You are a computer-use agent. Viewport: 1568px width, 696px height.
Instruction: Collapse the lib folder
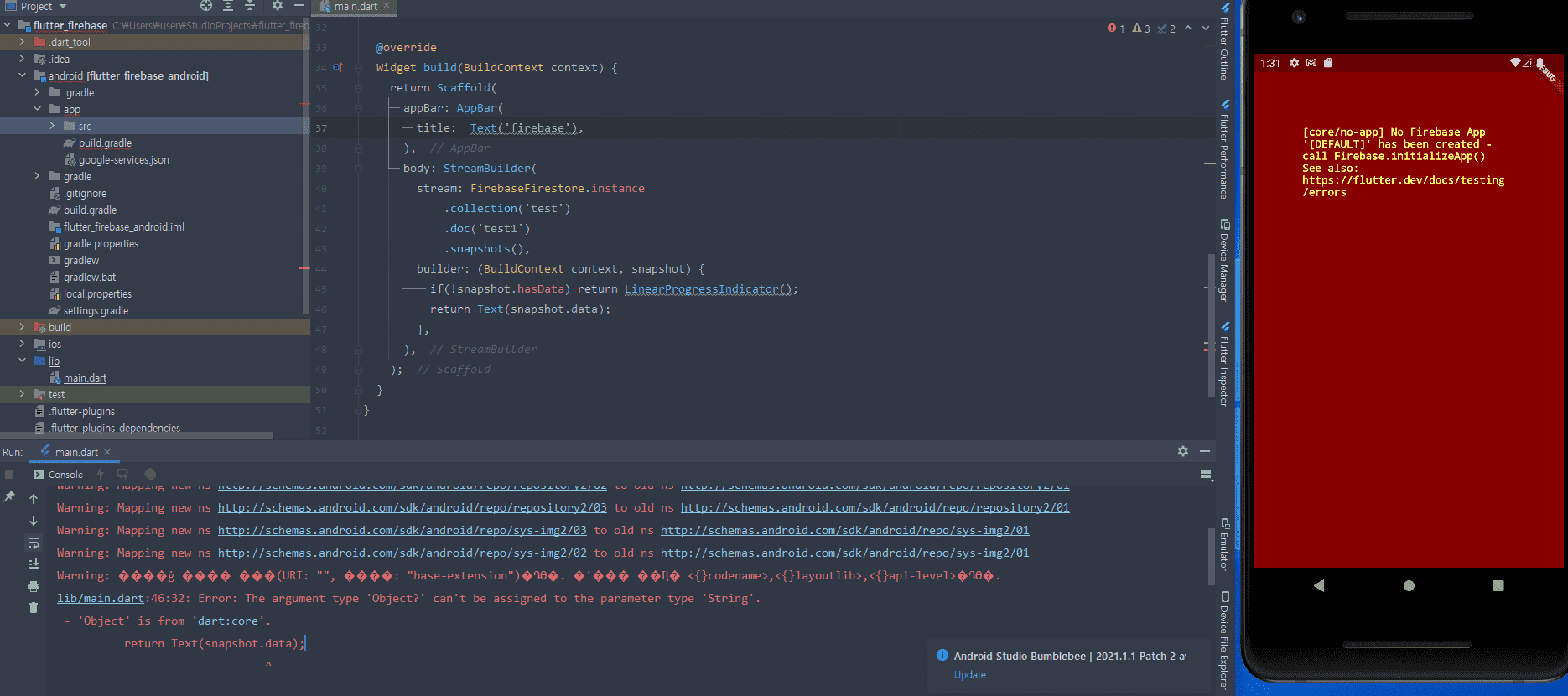coord(23,361)
